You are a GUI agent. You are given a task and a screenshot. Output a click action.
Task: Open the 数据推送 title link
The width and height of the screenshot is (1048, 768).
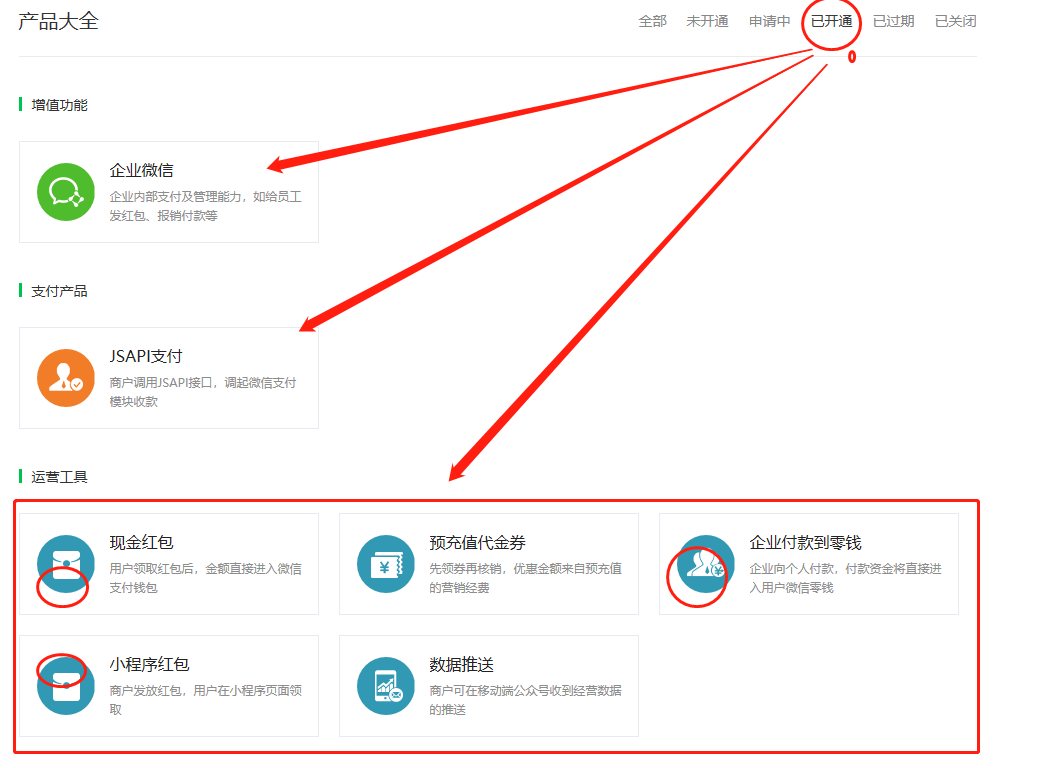click(461, 664)
